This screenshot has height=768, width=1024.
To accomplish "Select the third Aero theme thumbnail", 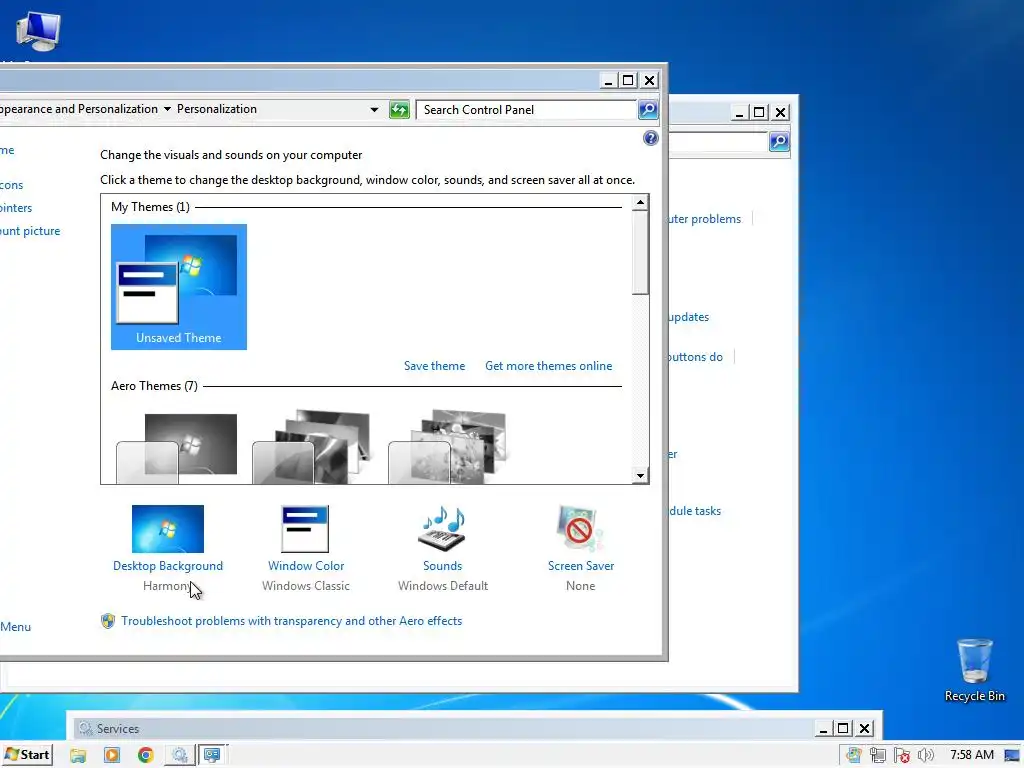I will tap(447, 447).
